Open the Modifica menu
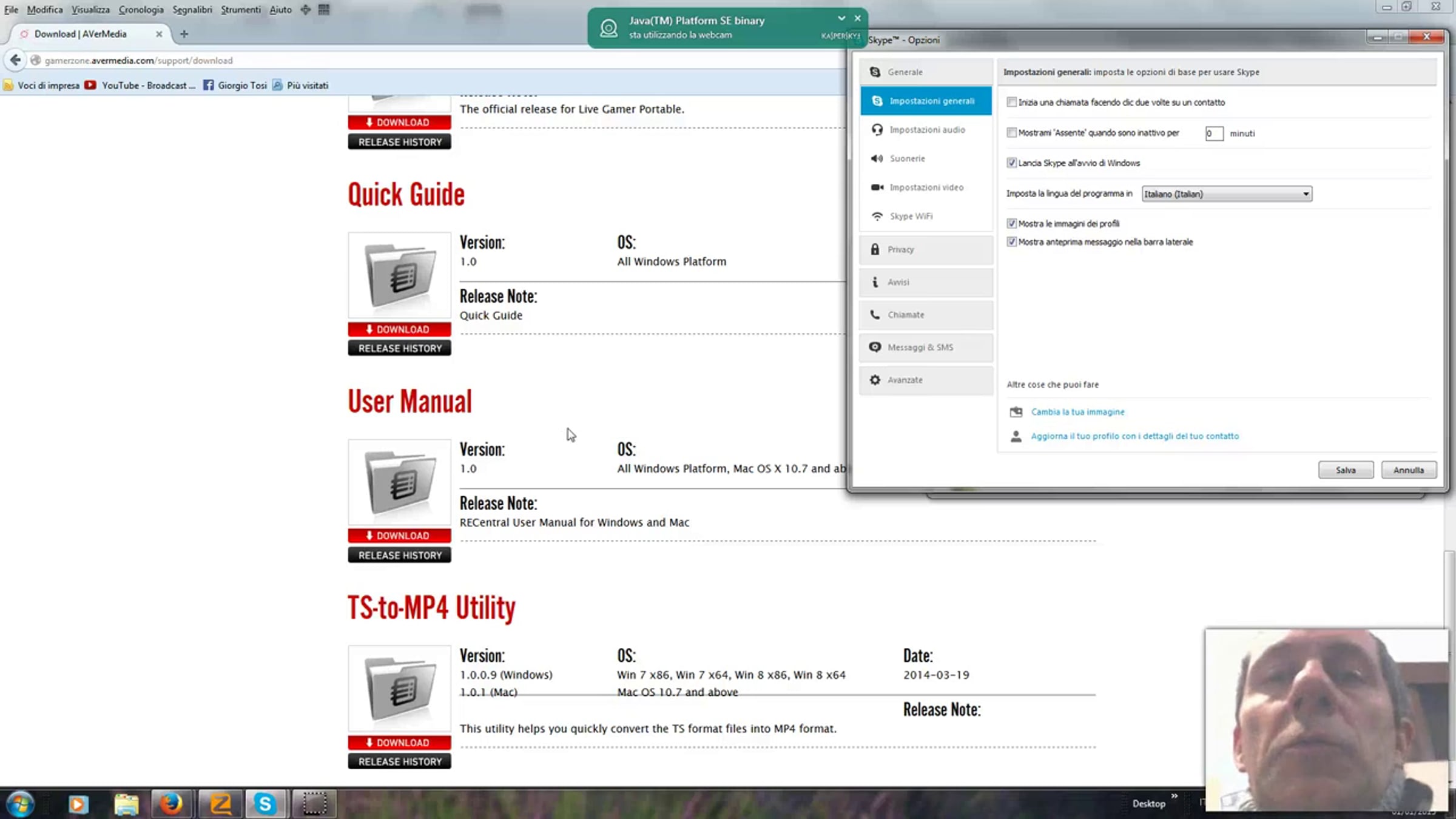Viewport: 1456px width, 819px height. tap(45, 10)
